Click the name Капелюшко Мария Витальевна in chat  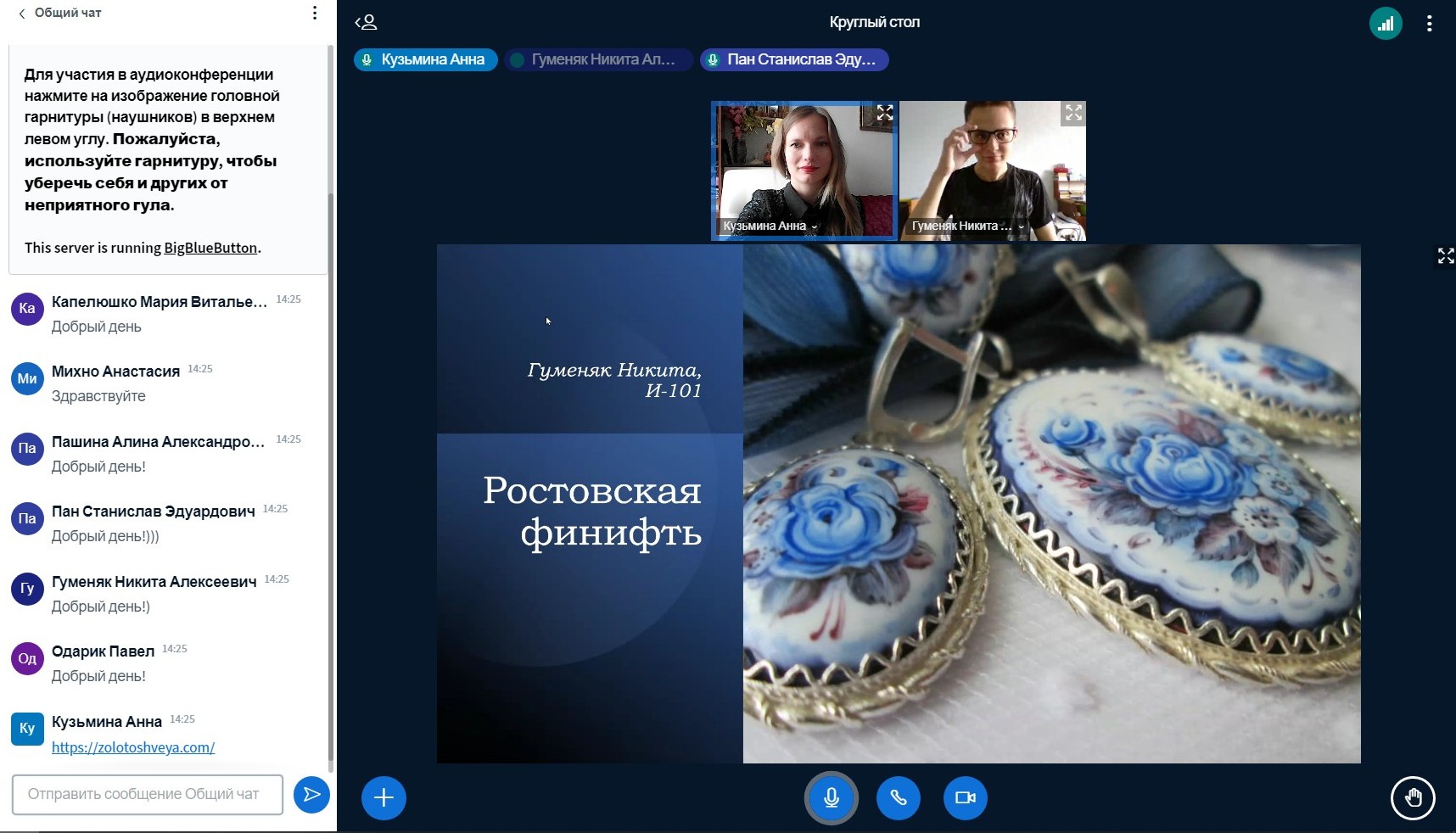click(x=160, y=302)
